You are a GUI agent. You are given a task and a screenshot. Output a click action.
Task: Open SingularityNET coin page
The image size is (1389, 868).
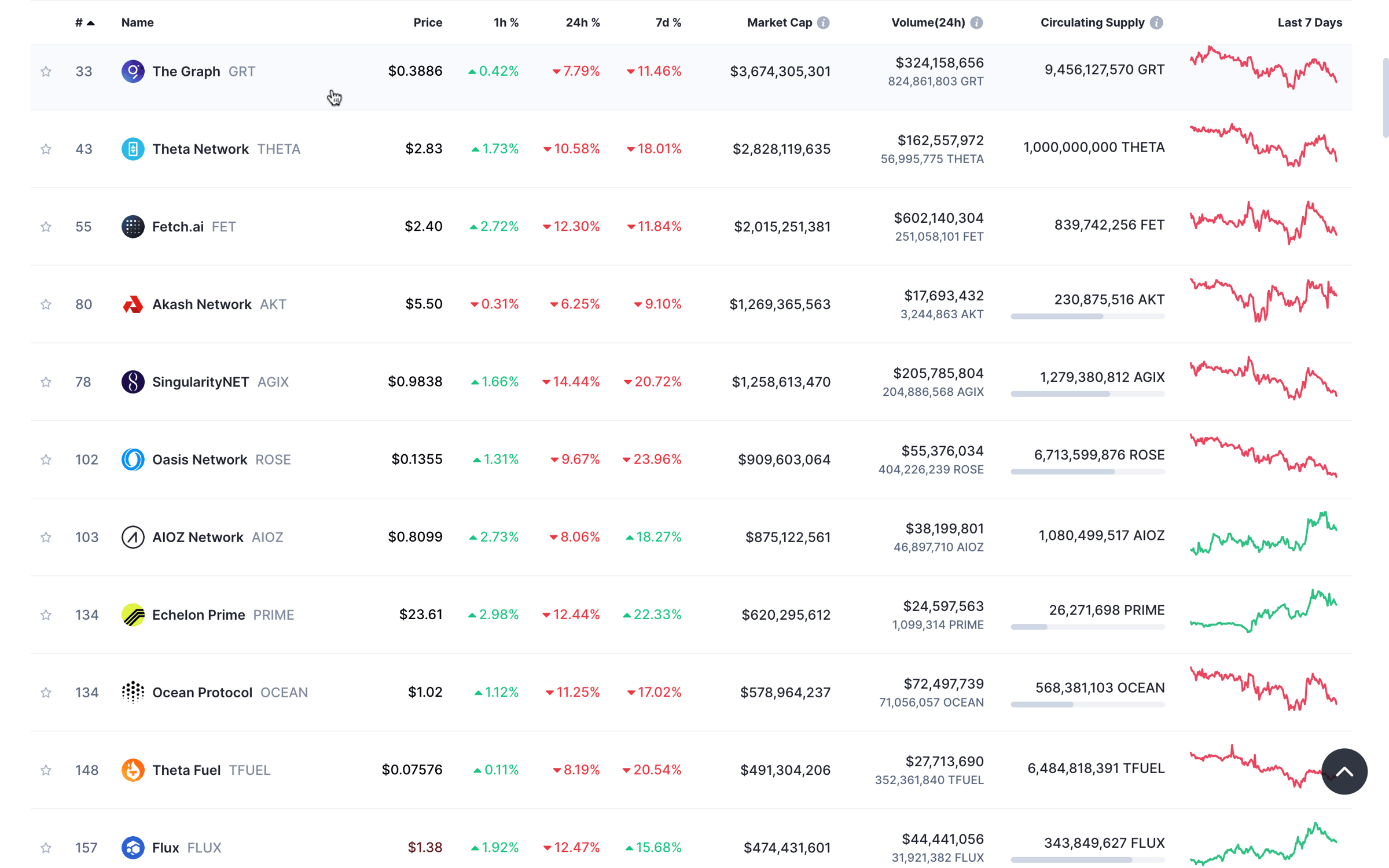click(x=200, y=381)
